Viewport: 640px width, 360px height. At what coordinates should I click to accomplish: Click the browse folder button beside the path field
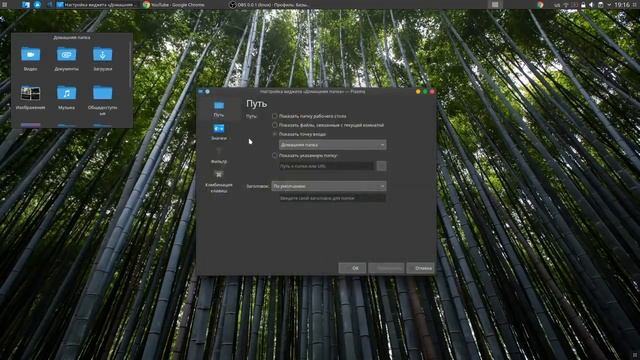381,166
